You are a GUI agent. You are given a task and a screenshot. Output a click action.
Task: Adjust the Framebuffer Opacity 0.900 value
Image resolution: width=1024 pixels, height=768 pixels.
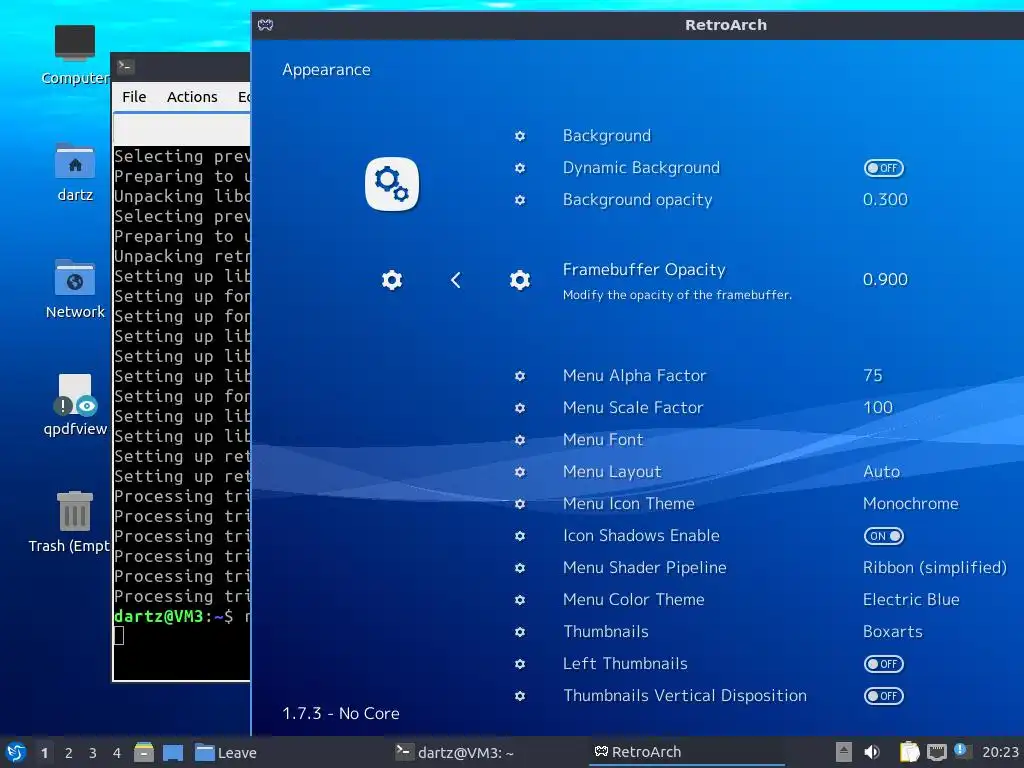885,280
